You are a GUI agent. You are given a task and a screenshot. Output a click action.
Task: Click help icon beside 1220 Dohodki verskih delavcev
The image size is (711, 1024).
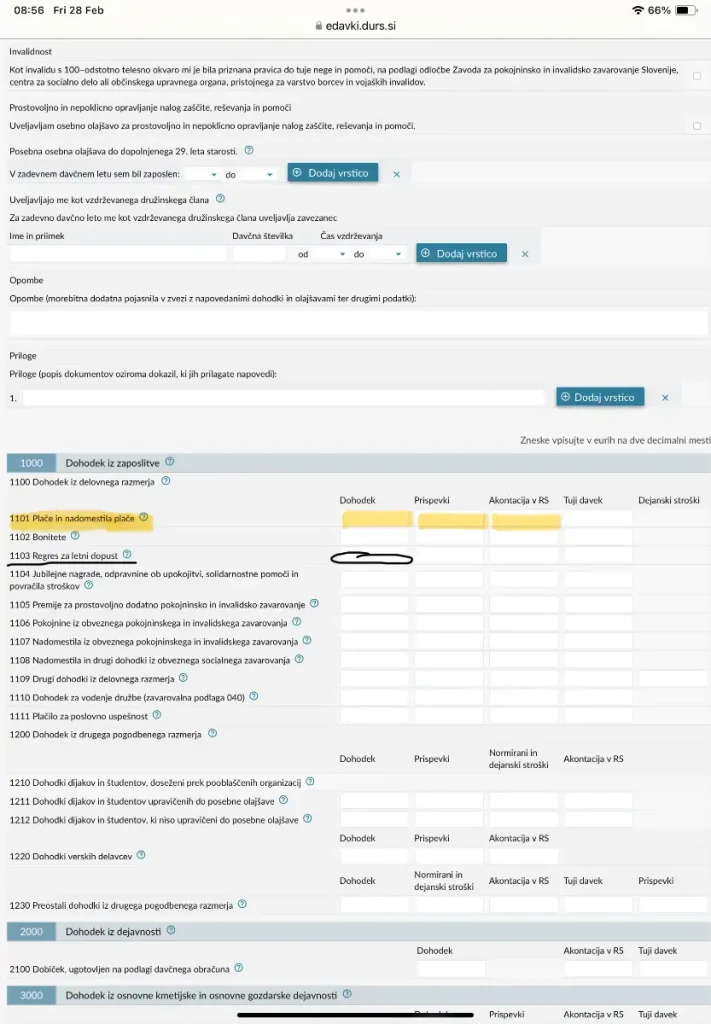(x=141, y=855)
